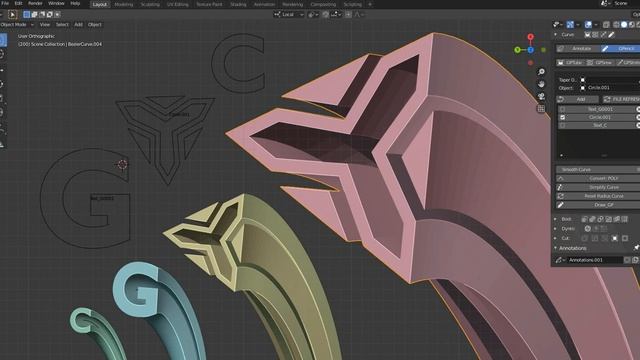Click the red Z axis gizmo handle

point(530,37)
